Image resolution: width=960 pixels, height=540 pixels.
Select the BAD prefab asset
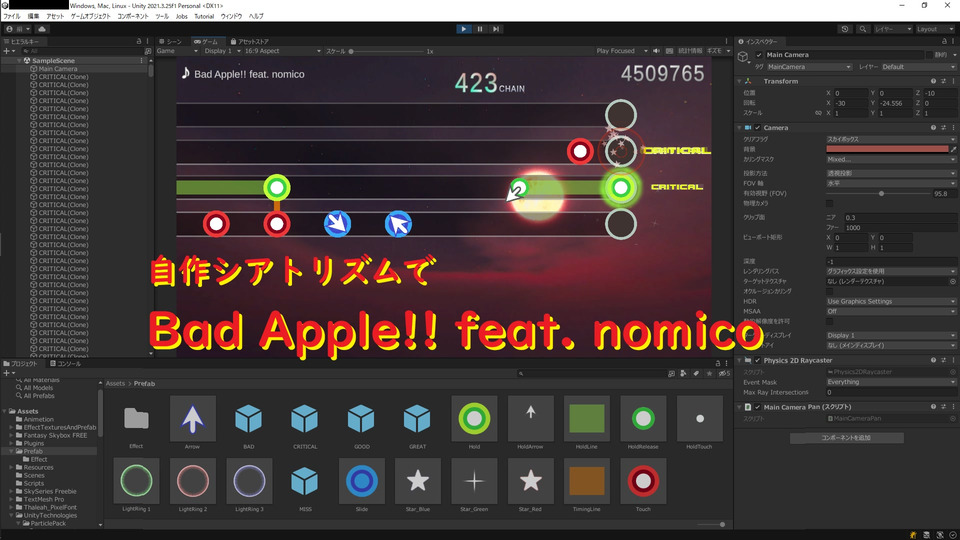(x=249, y=422)
